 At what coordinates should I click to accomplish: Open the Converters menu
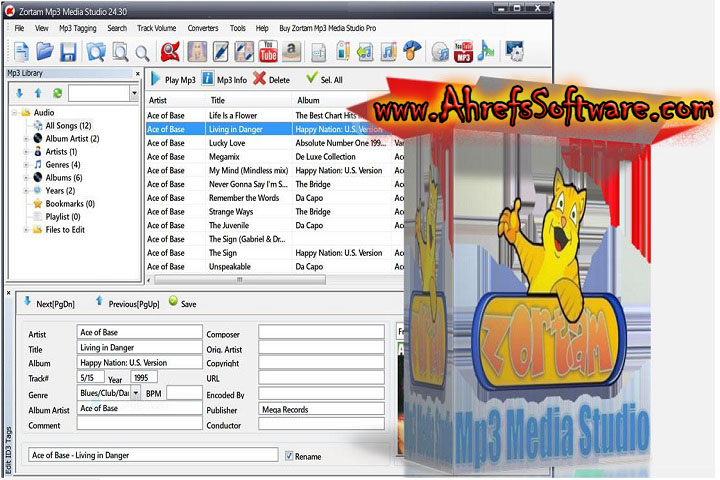[203, 28]
